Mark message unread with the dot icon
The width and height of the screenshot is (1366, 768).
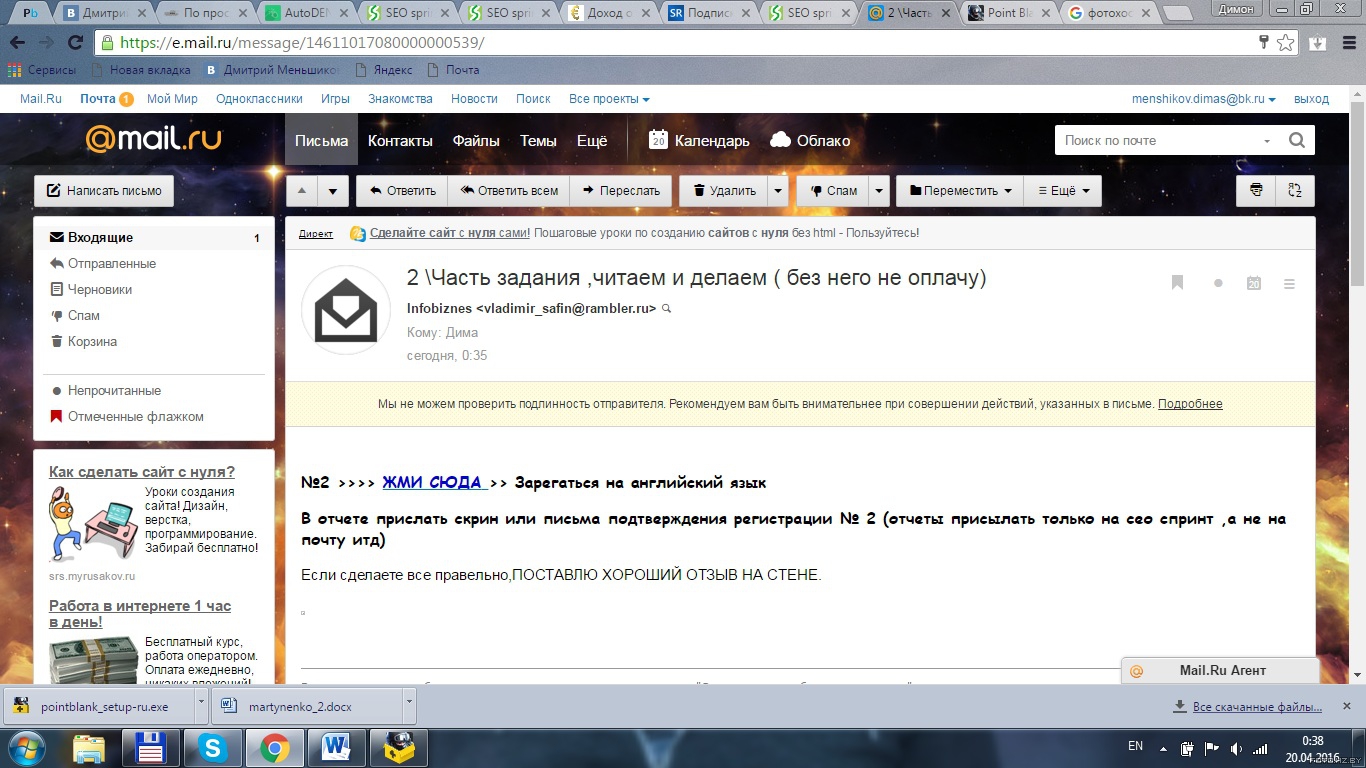click(1218, 284)
